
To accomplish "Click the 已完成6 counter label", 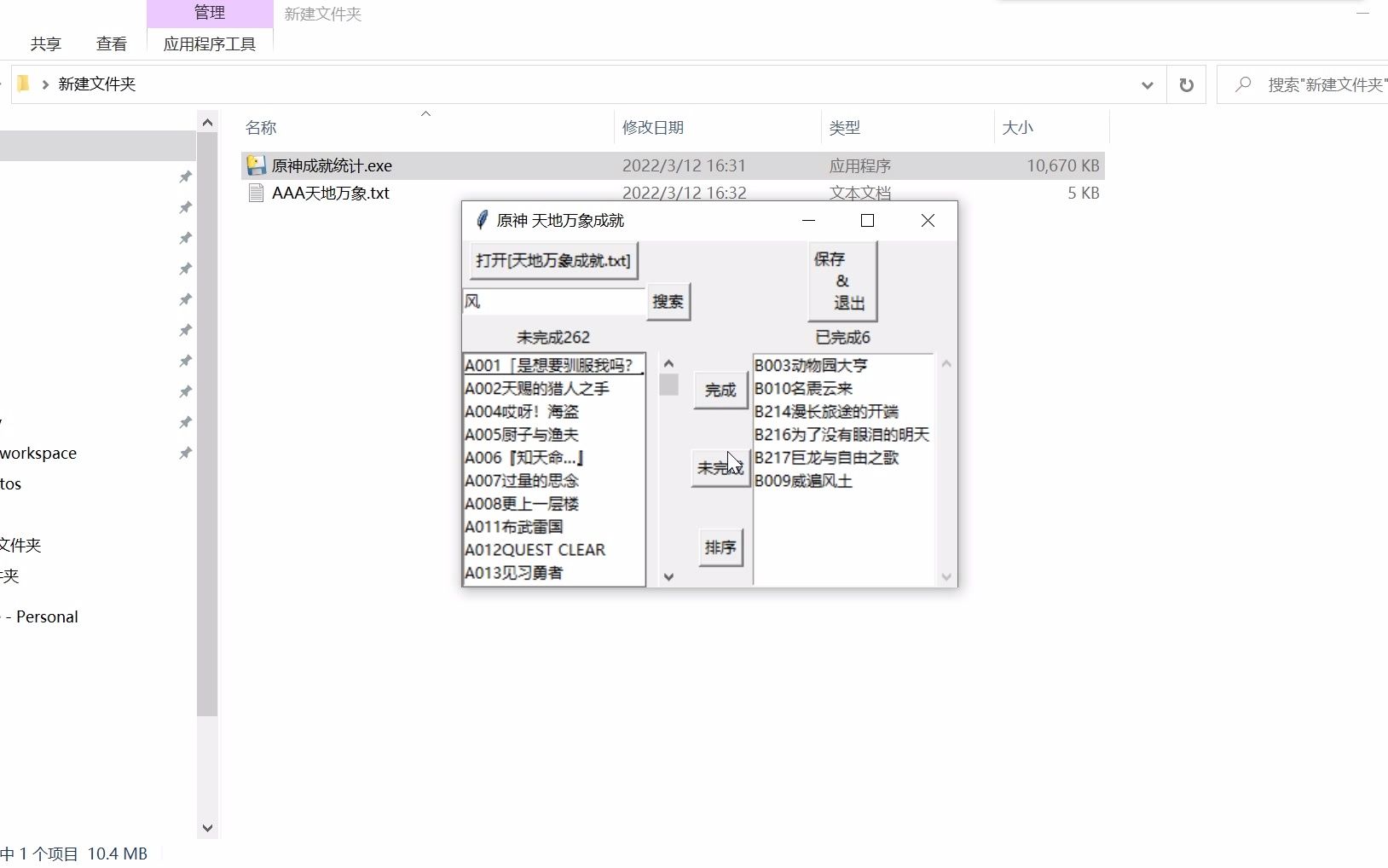I will pos(843,337).
